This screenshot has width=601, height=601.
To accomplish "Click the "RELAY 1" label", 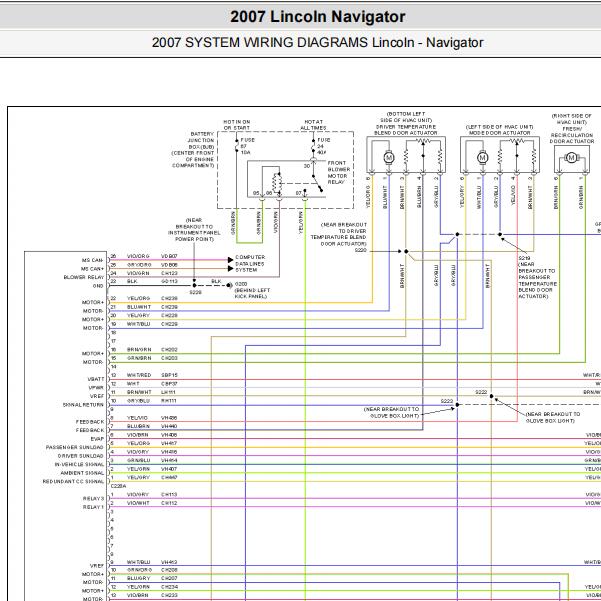I will point(94,507).
